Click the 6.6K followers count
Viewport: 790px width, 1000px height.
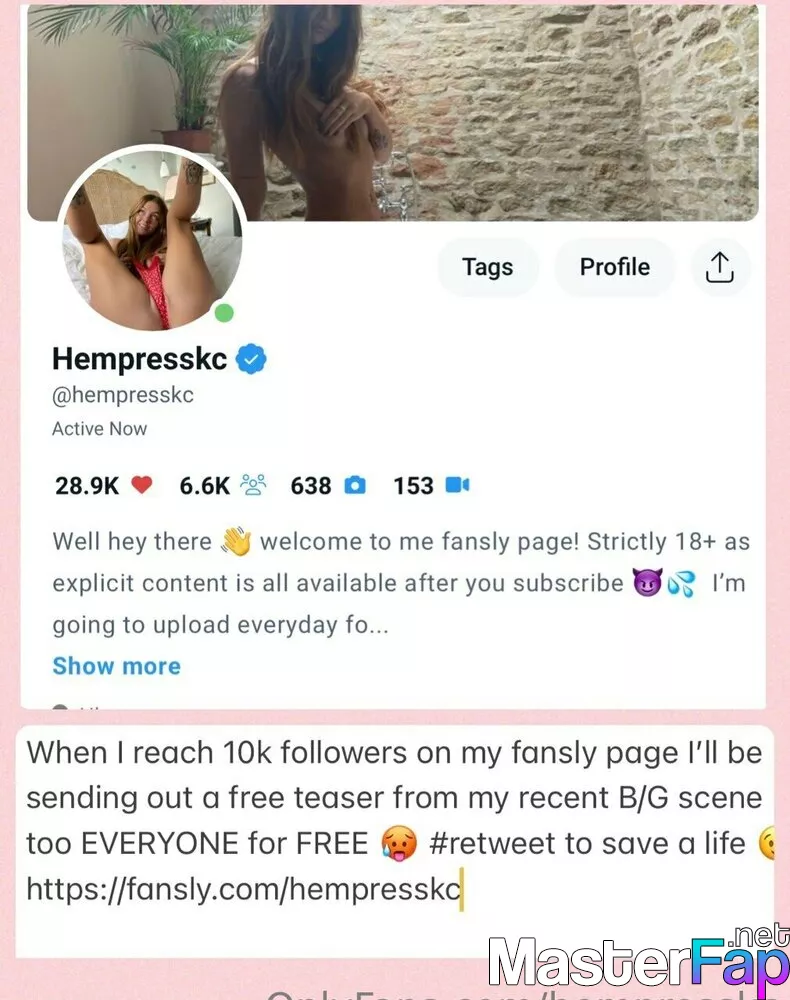pos(204,486)
